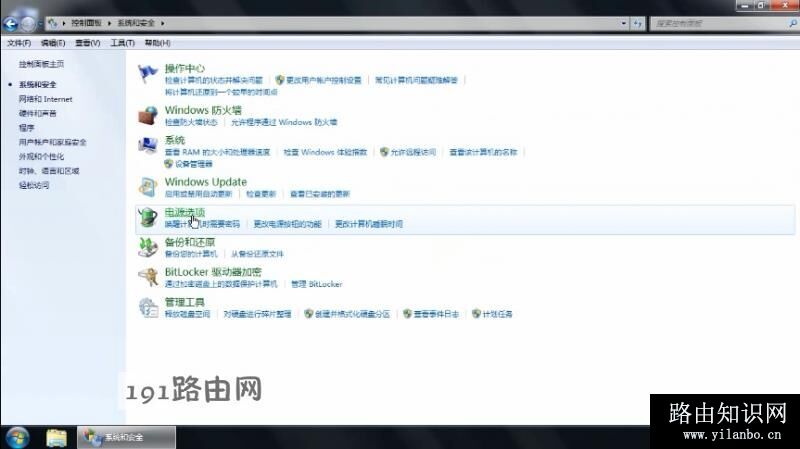
Task: Click the 系统和安全 taskbar button
Action: [126, 437]
